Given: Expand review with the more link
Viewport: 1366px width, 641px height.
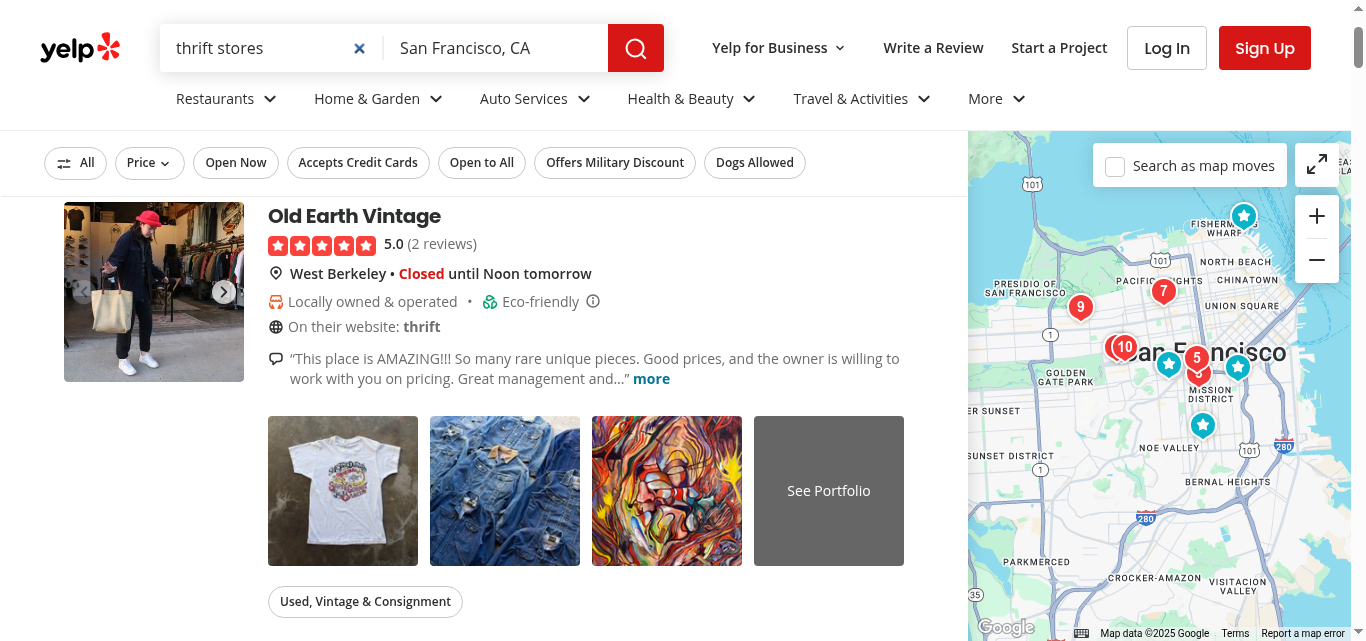Looking at the screenshot, I should coord(651,379).
